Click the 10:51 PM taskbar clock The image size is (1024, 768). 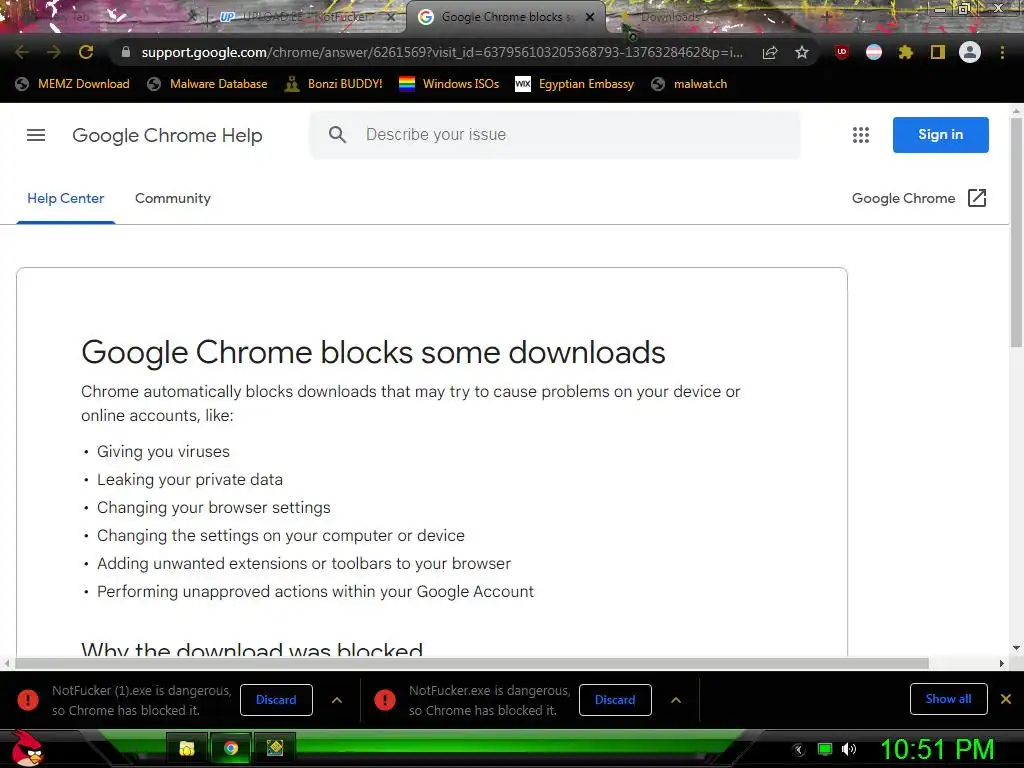pyautogui.click(x=937, y=749)
